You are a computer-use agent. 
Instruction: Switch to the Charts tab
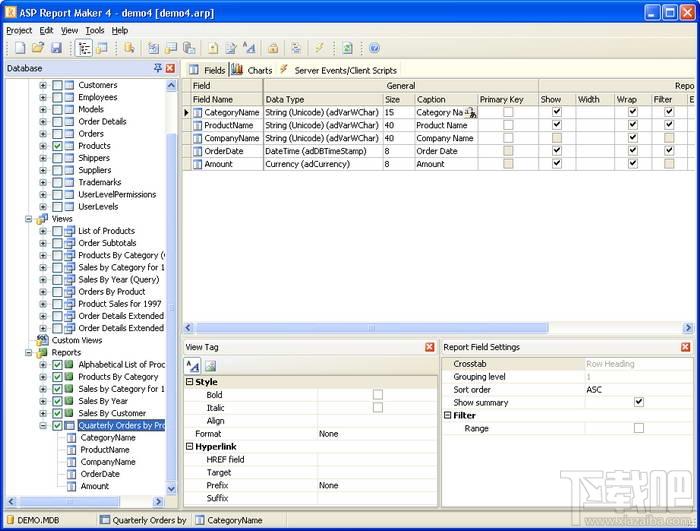[x=252, y=70]
